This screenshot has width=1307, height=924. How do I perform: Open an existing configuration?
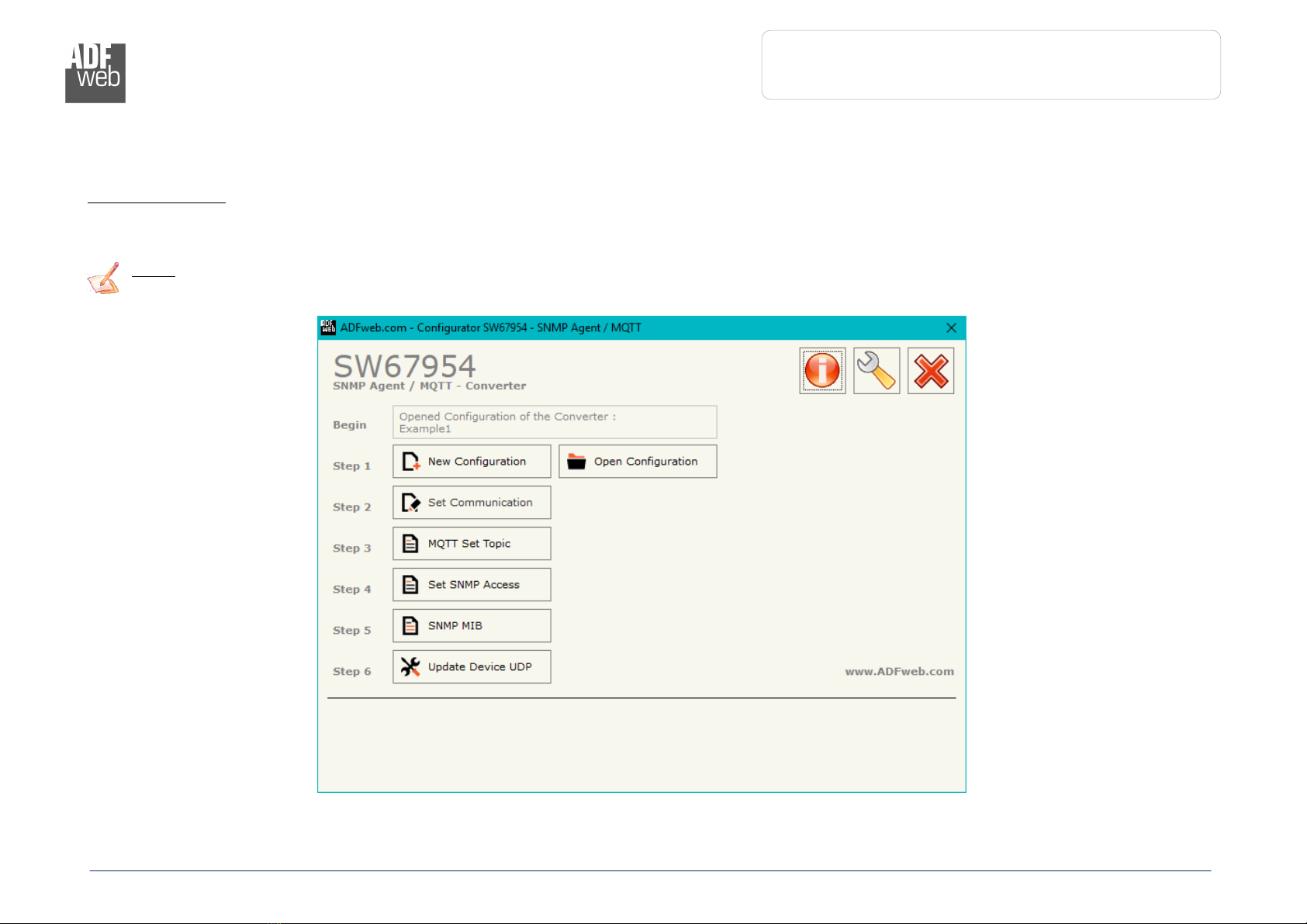point(638,462)
